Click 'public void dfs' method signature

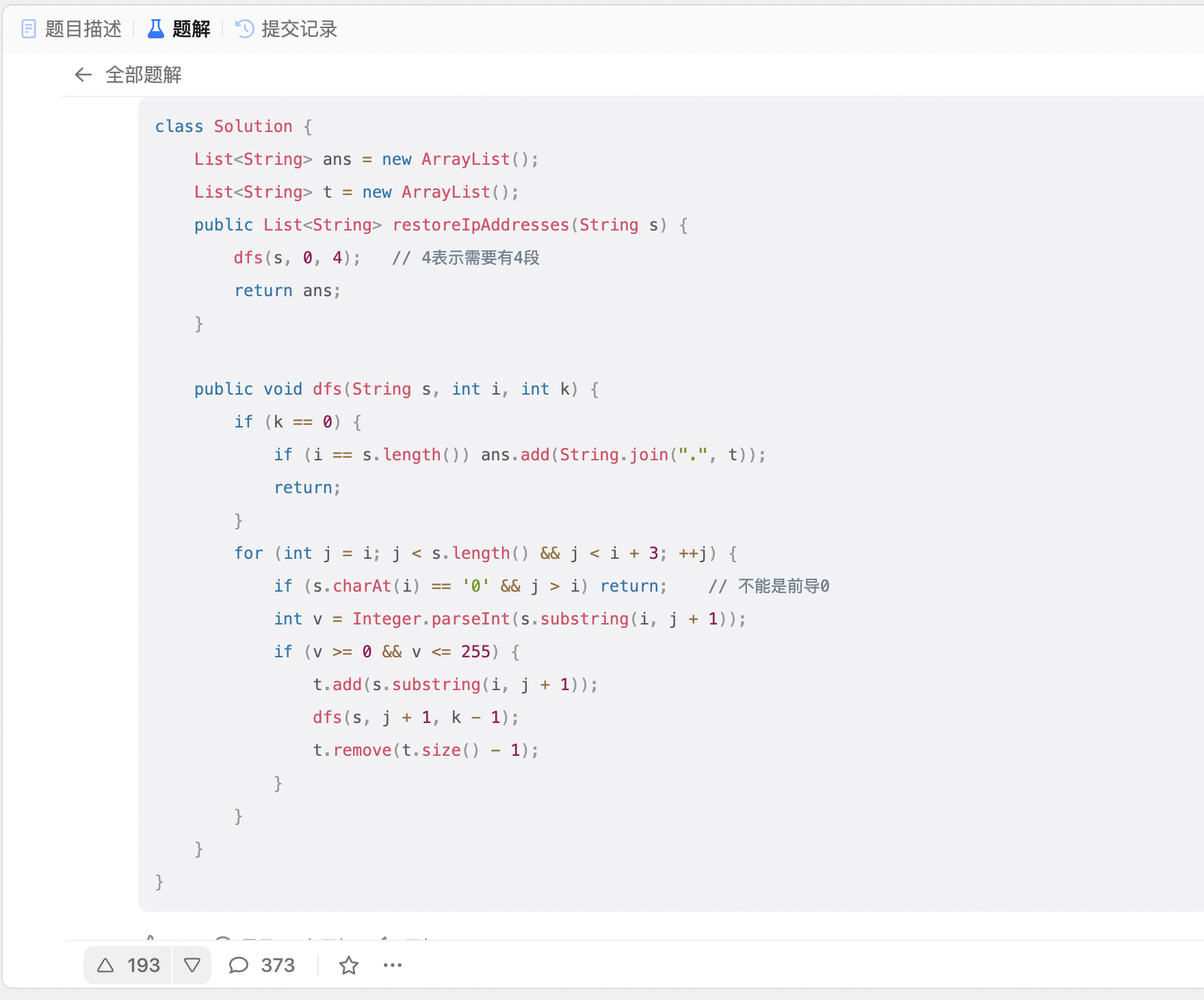point(397,389)
